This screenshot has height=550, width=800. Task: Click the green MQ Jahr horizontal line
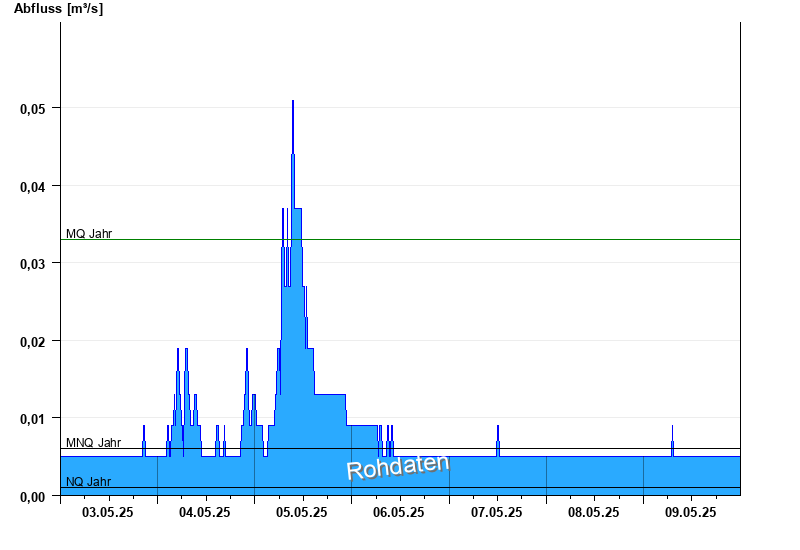pyautogui.click(x=401, y=239)
